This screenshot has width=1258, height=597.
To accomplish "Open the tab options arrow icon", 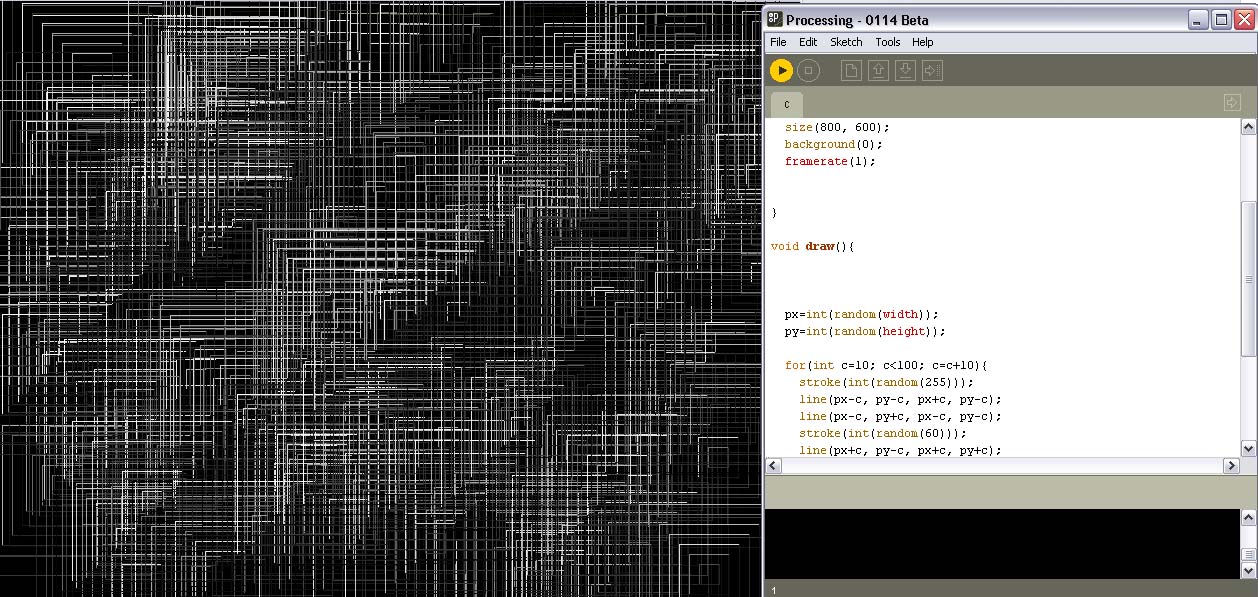I will pyautogui.click(x=1232, y=102).
